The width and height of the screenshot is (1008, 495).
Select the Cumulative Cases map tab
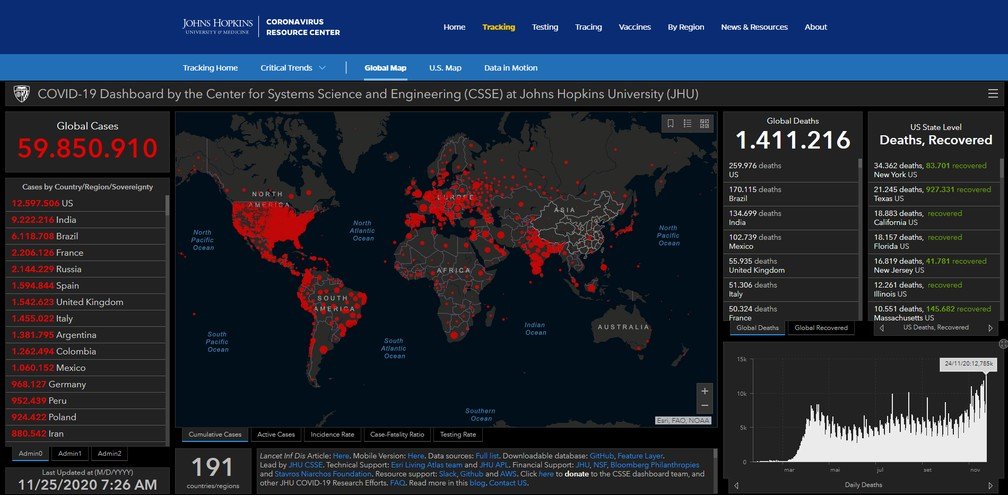coord(215,435)
